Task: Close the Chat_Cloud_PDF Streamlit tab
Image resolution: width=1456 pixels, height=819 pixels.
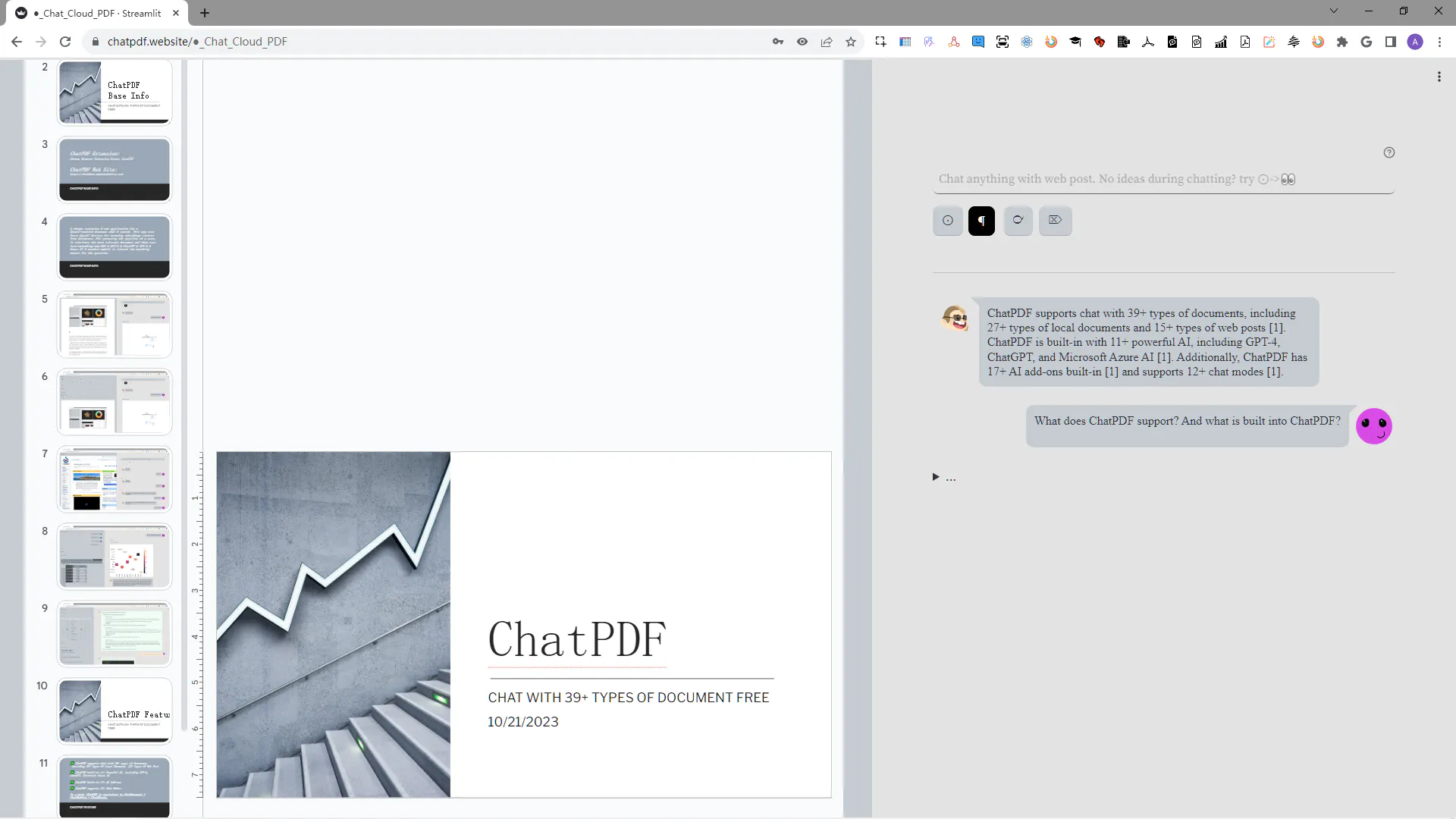Action: 176,13
